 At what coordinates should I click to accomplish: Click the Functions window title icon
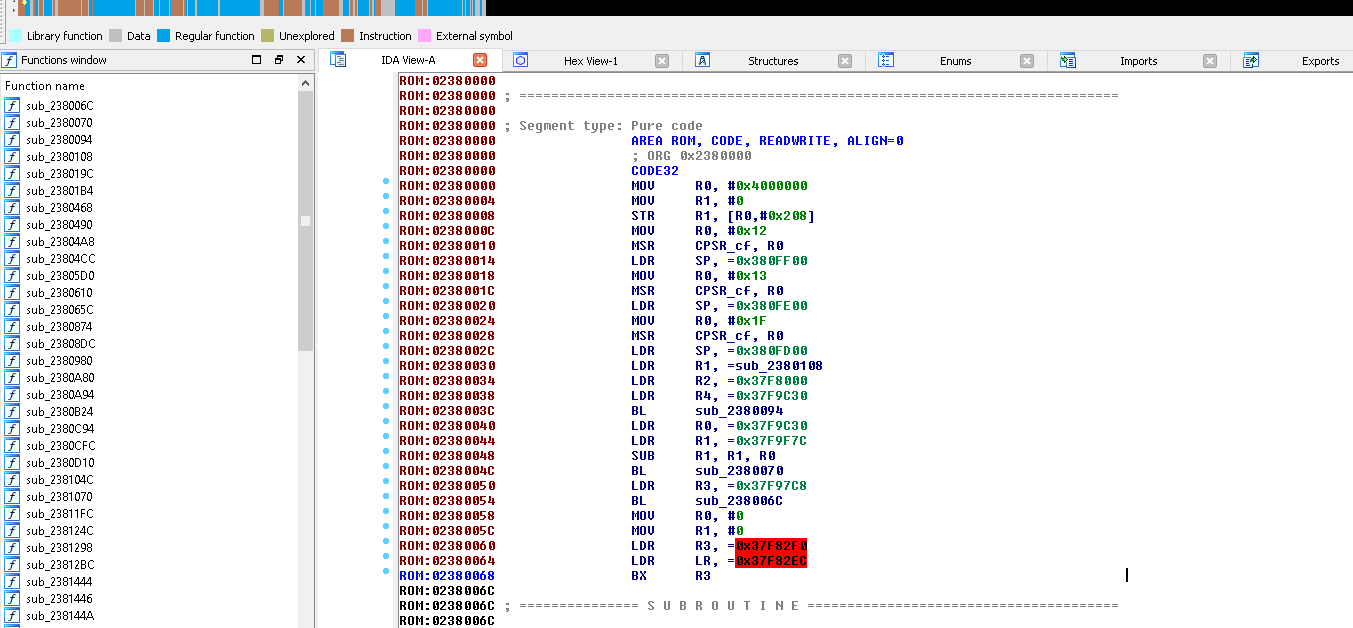(10, 60)
